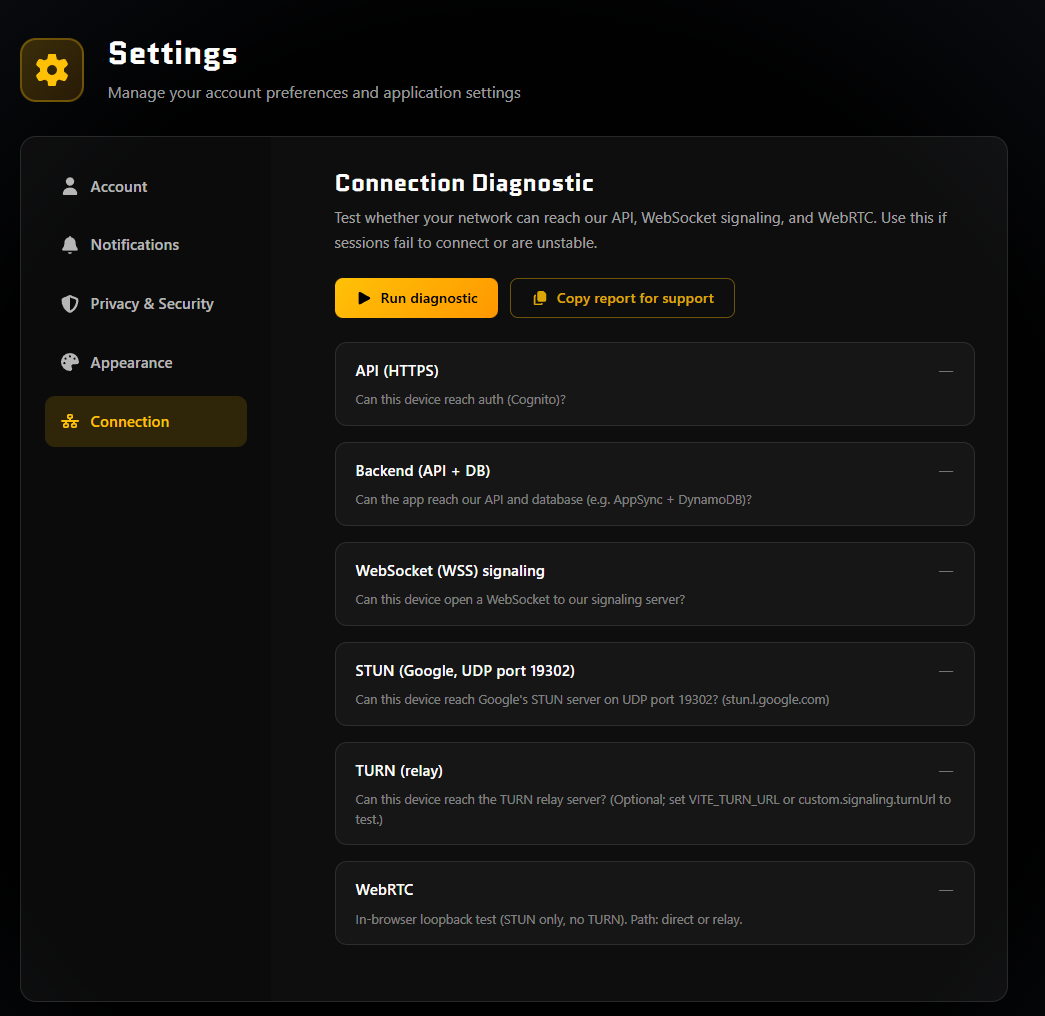This screenshot has width=1045, height=1016.
Task: Click the WebRTC loopback test card
Action: point(654,903)
